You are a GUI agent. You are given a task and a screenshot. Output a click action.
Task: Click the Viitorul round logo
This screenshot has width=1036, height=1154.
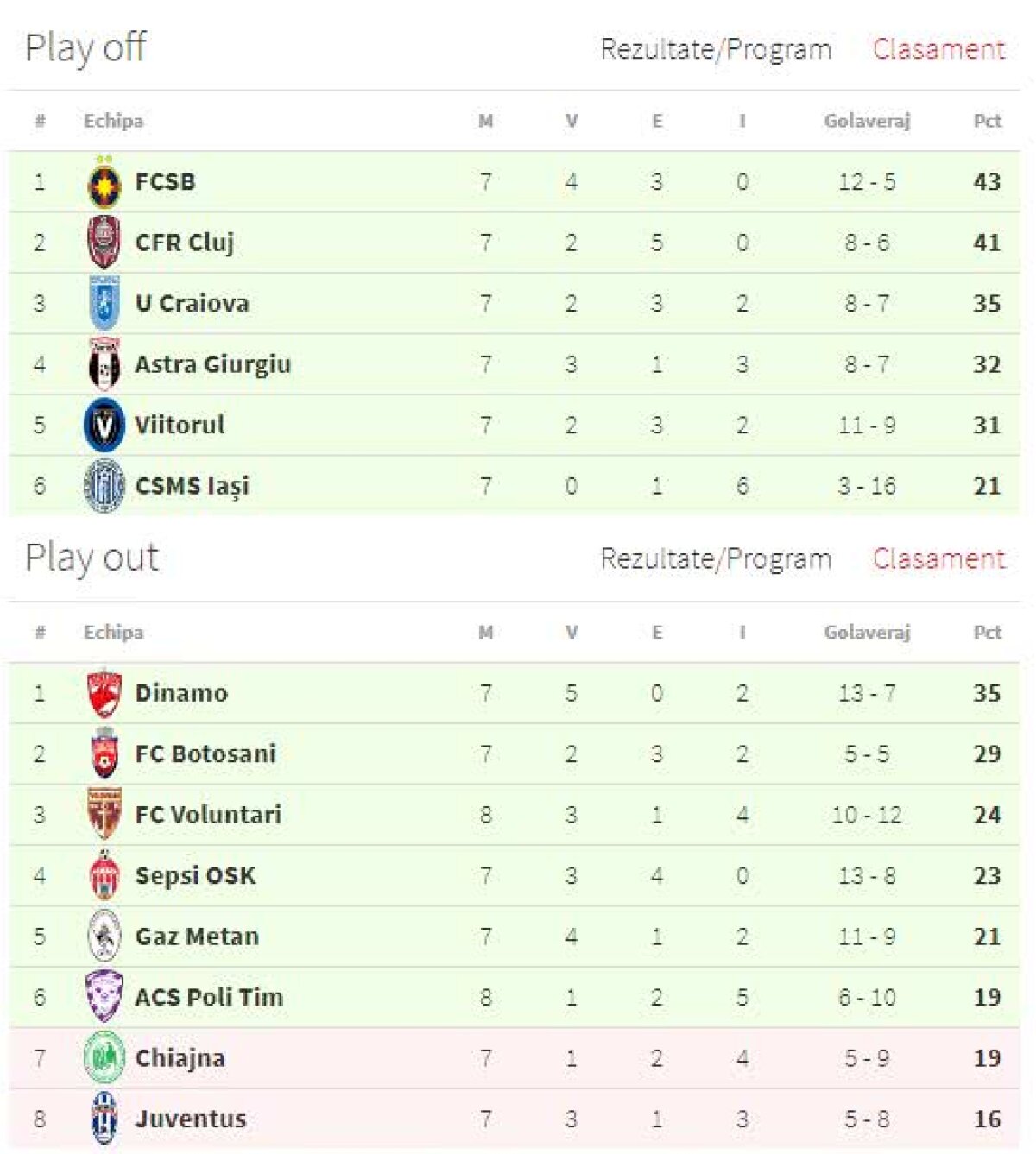tap(104, 425)
